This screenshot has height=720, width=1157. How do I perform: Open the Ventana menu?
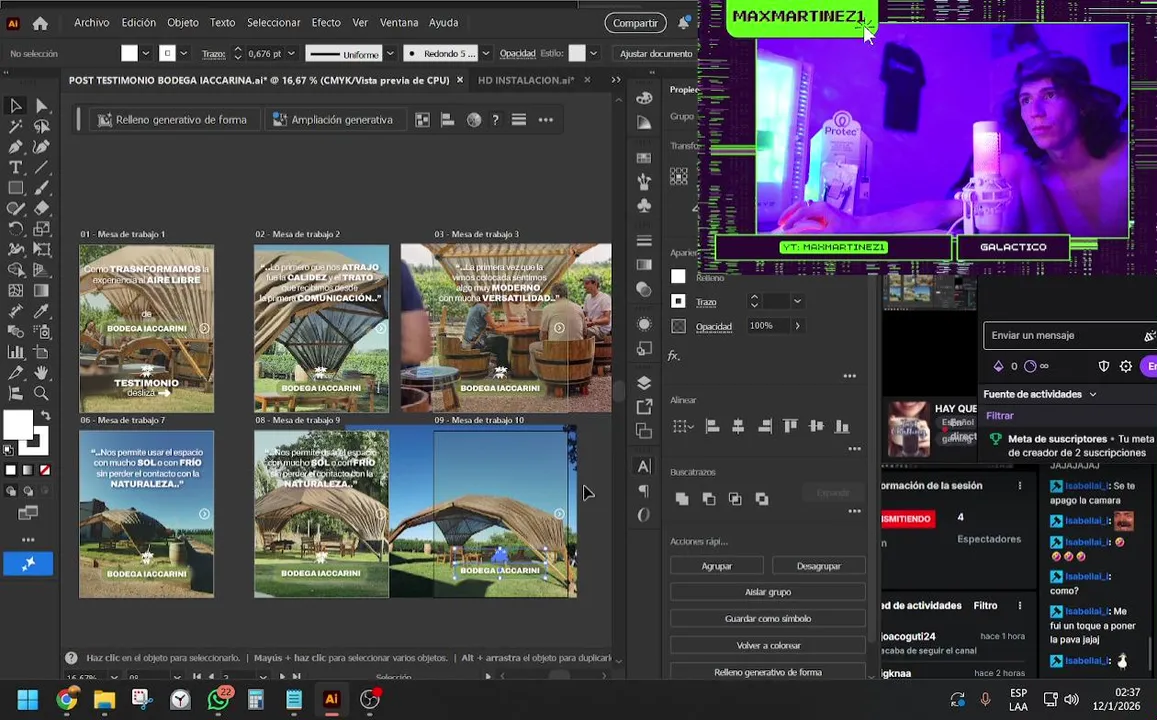[x=398, y=23]
